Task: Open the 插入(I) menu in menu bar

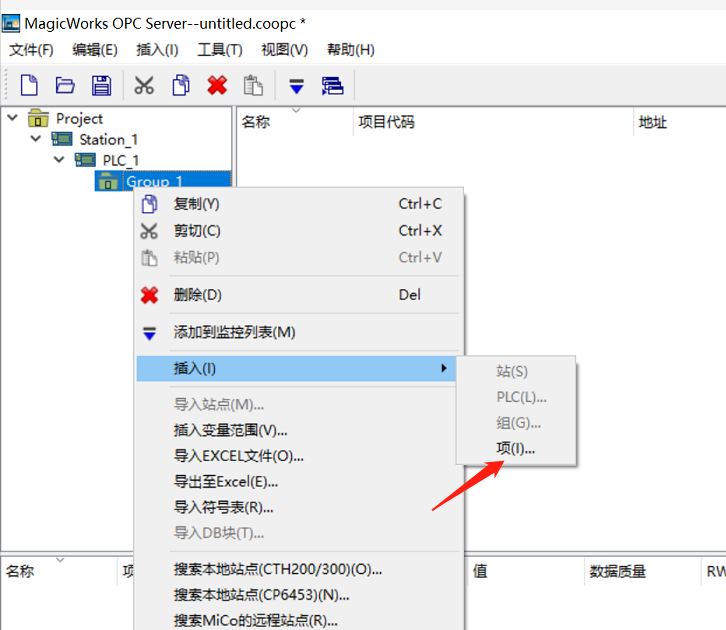Action: pos(157,50)
